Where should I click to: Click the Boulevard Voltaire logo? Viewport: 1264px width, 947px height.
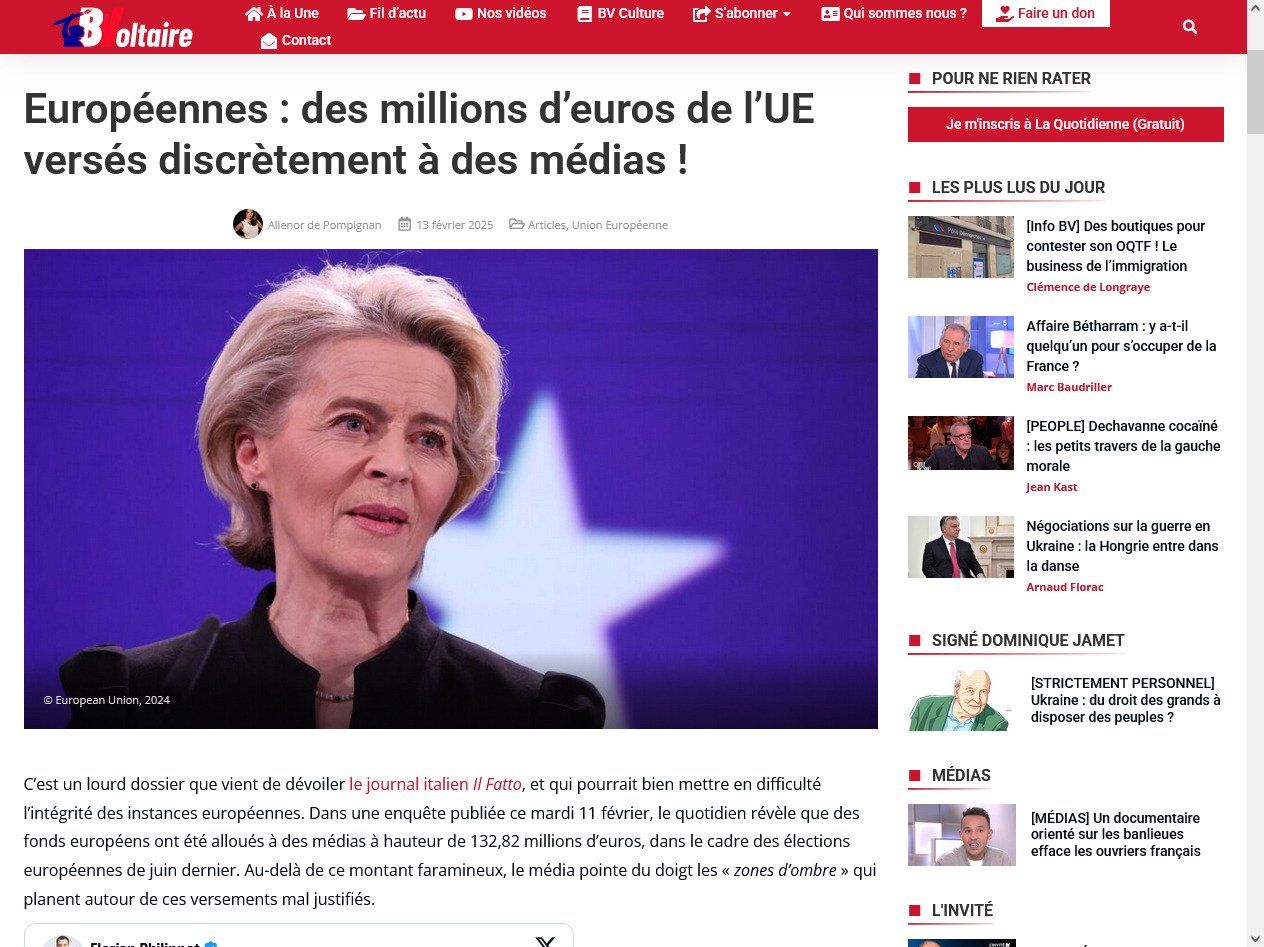click(x=123, y=27)
